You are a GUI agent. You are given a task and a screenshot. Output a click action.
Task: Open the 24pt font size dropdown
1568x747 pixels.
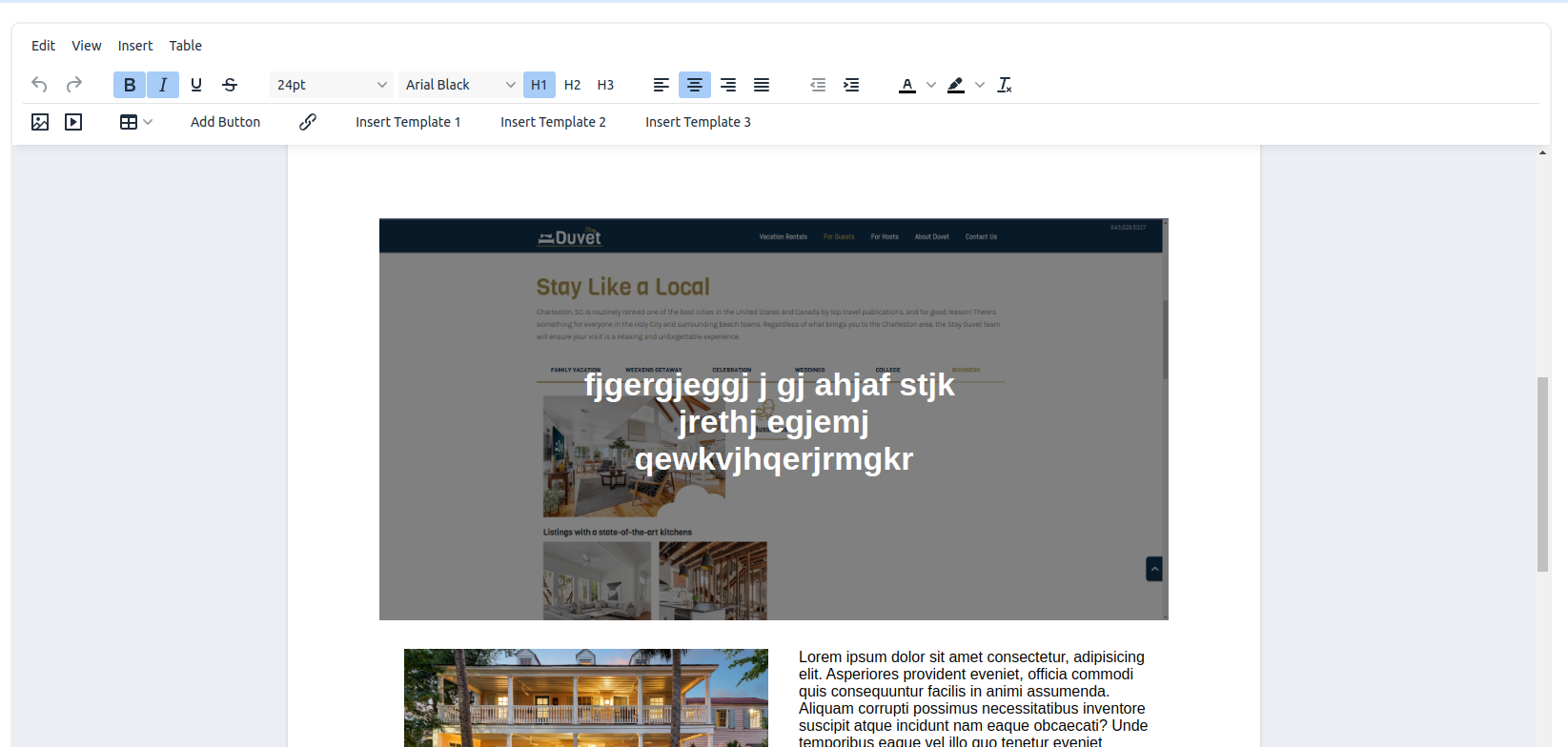[331, 85]
